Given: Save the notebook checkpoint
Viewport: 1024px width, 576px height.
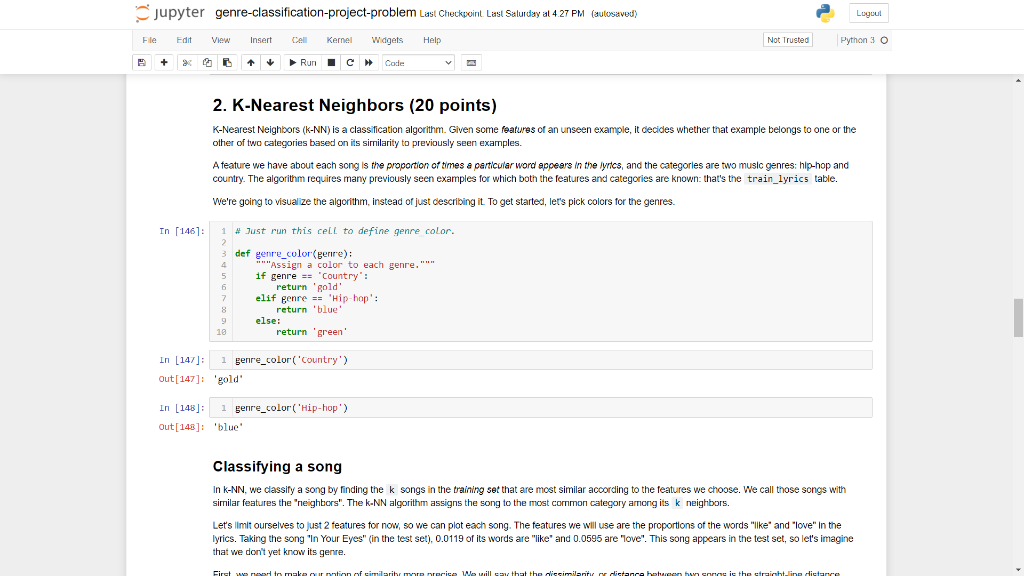Looking at the screenshot, I should coord(140,62).
